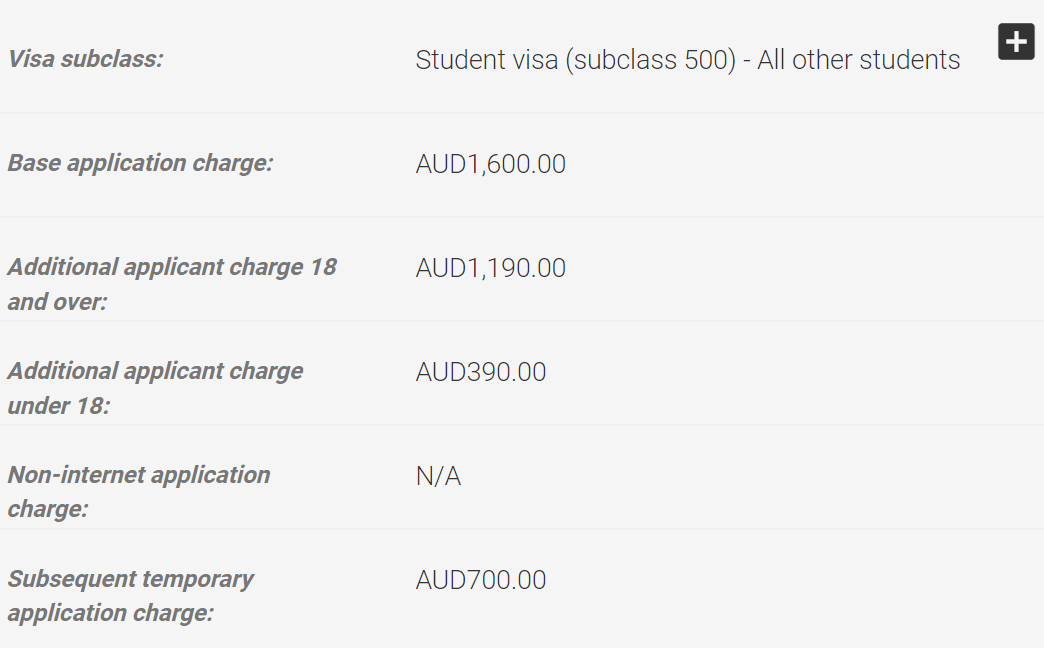Select the AUD390.00 charge amount
1044x648 pixels.
(481, 372)
